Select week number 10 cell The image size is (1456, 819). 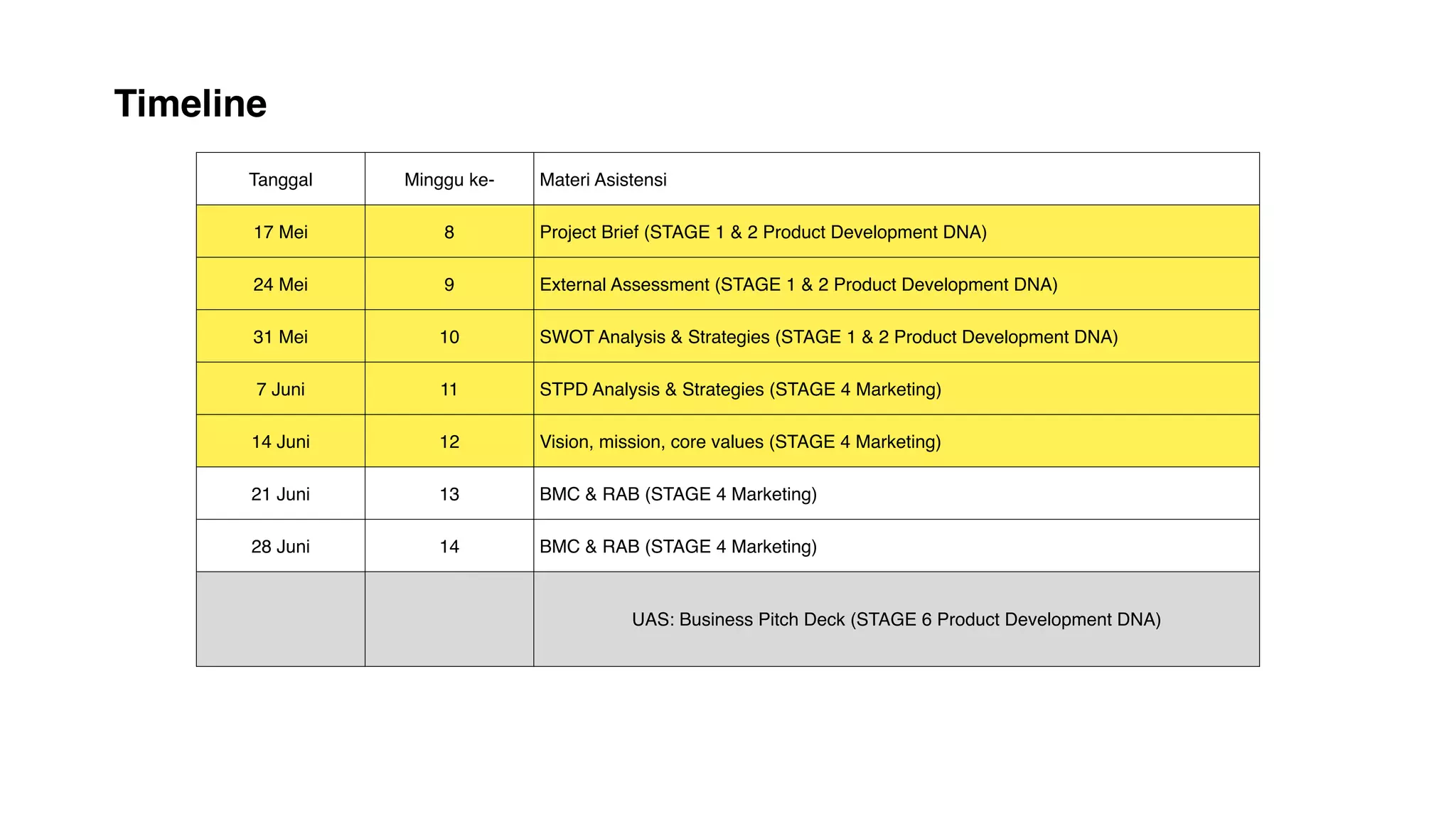tap(449, 336)
